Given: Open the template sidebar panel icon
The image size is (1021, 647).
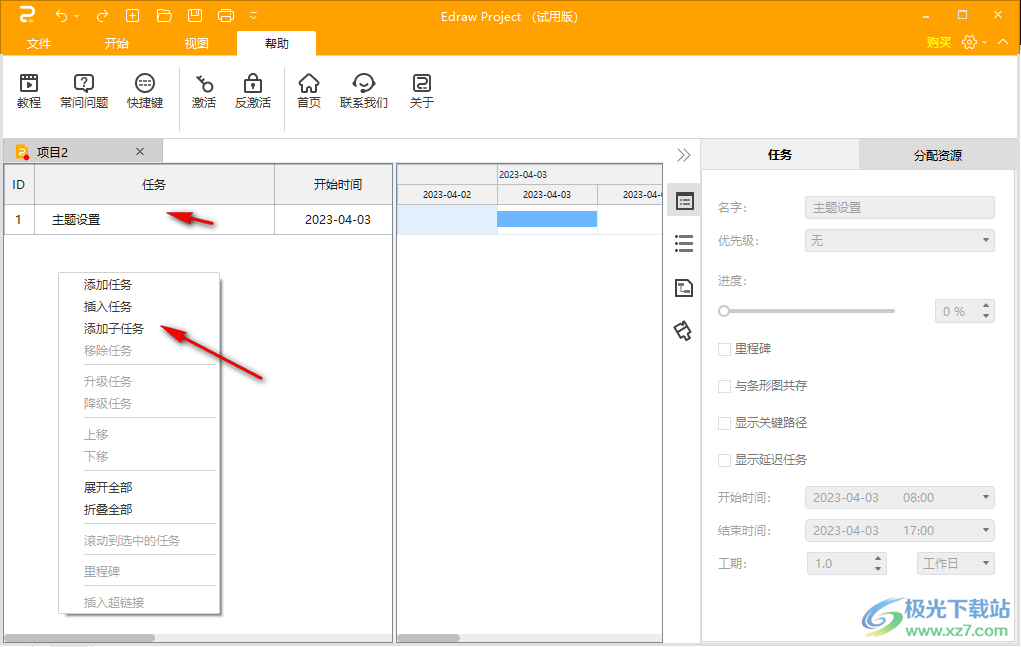Looking at the screenshot, I should tap(684, 288).
